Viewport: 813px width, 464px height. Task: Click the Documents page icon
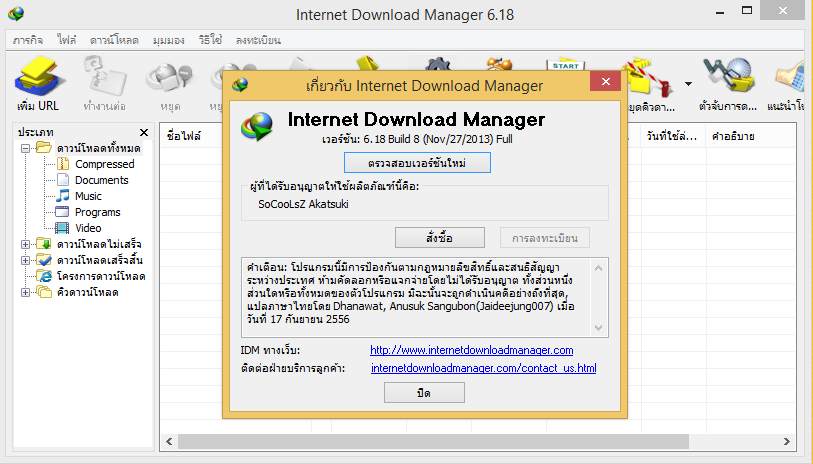tap(63, 180)
